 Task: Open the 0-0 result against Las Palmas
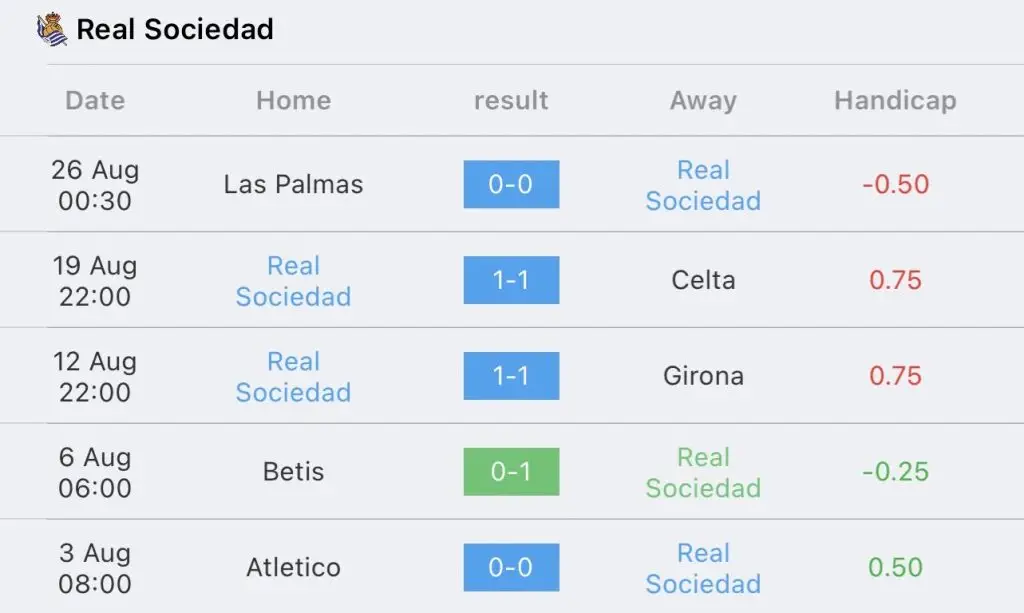point(511,184)
